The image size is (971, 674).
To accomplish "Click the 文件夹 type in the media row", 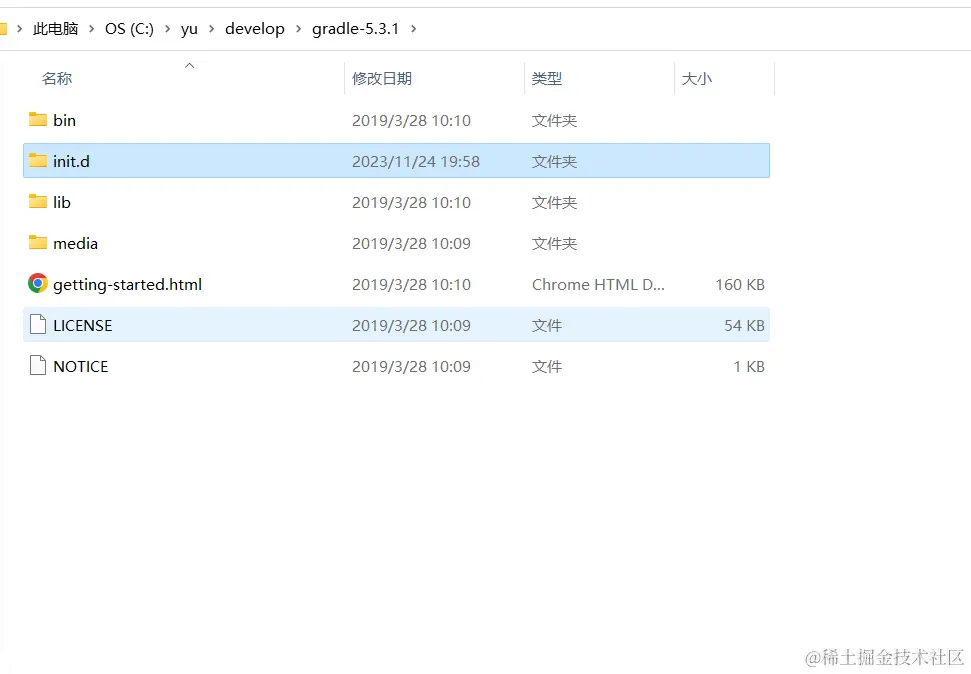I will click(x=554, y=243).
